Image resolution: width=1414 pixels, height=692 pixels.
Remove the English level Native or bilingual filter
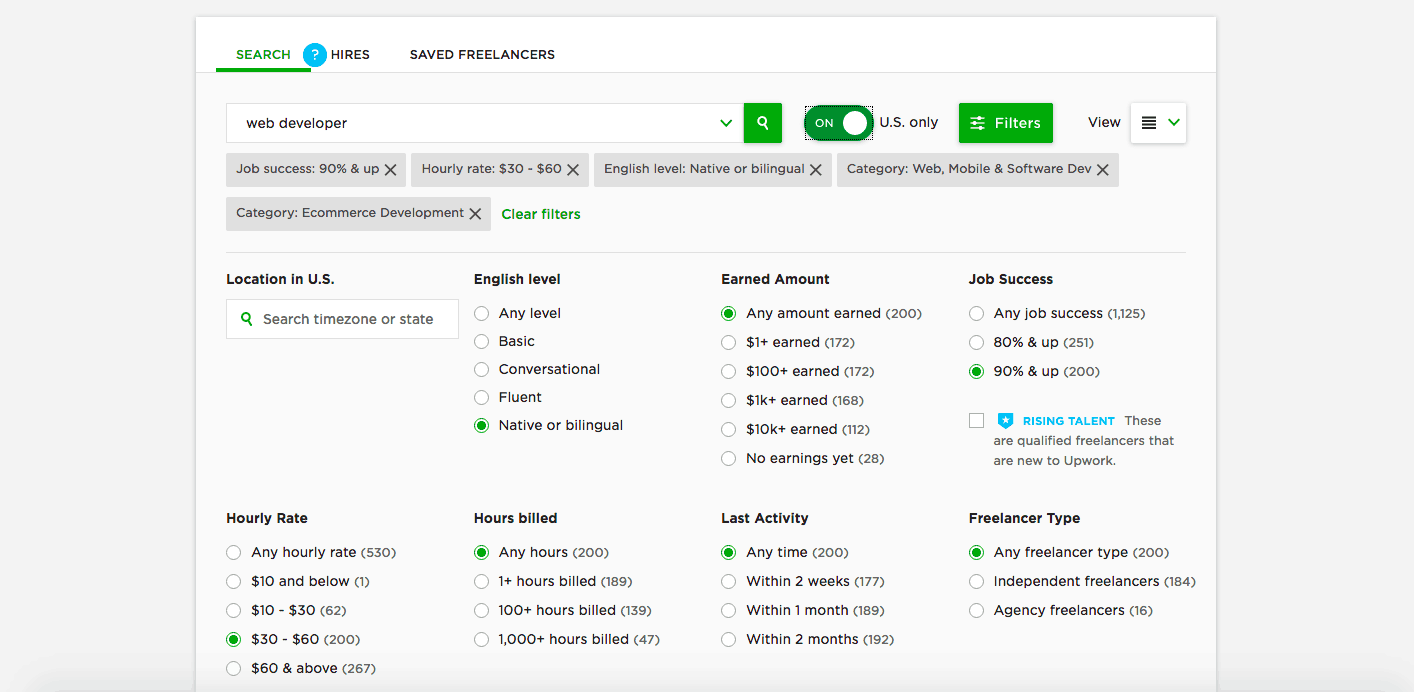tap(816, 170)
